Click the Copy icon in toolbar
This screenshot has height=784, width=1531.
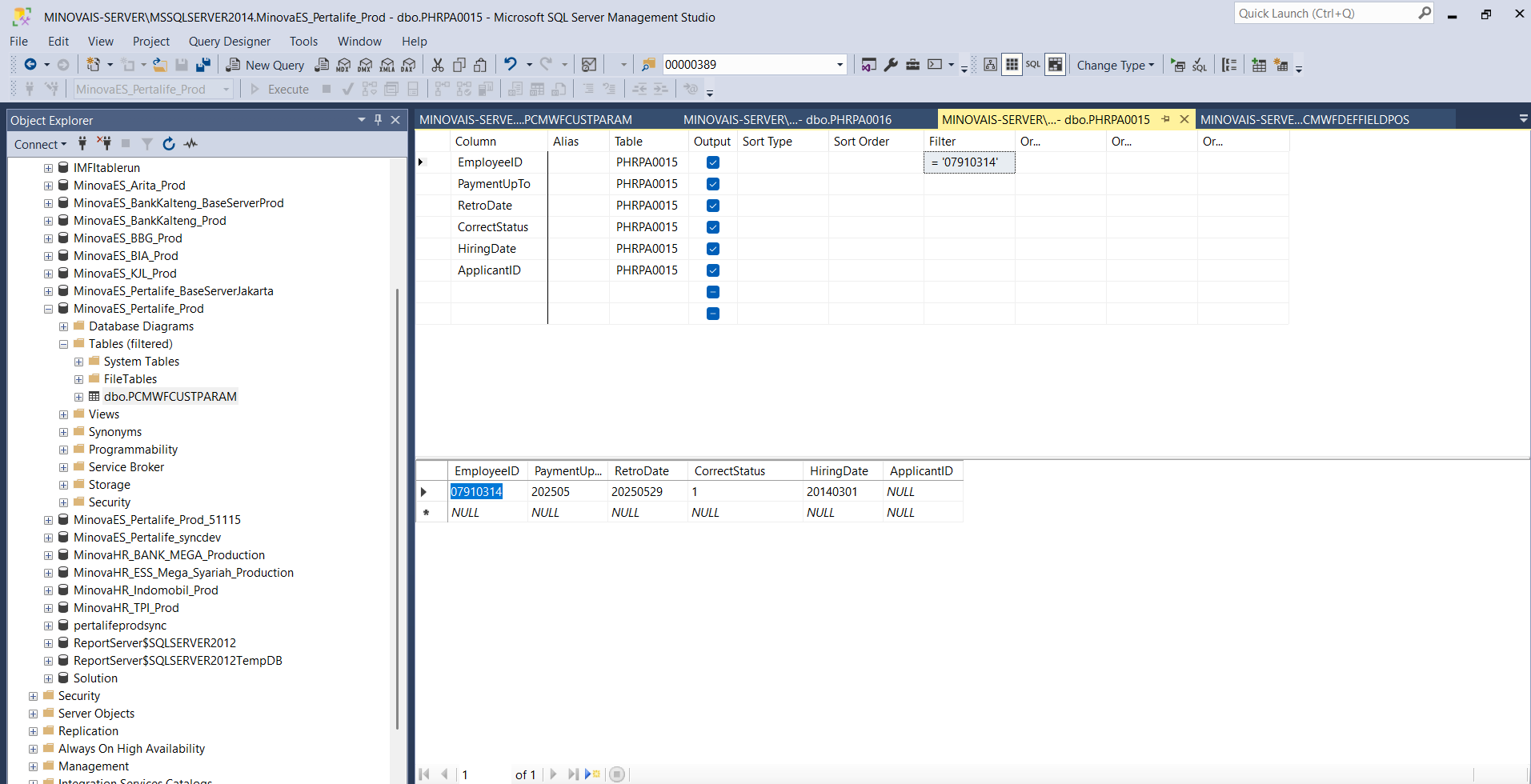coord(459,65)
